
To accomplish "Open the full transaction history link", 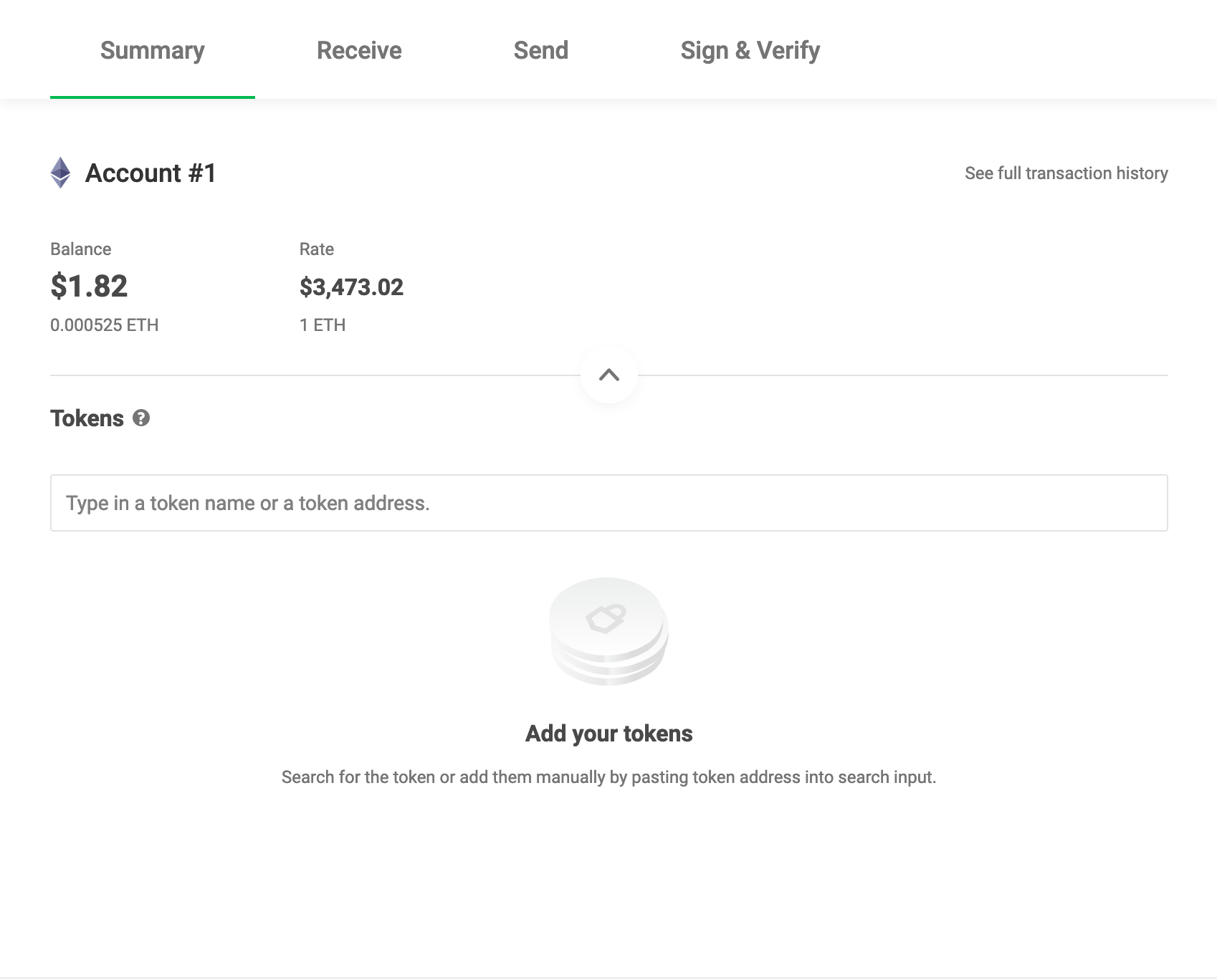I will point(1066,173).
